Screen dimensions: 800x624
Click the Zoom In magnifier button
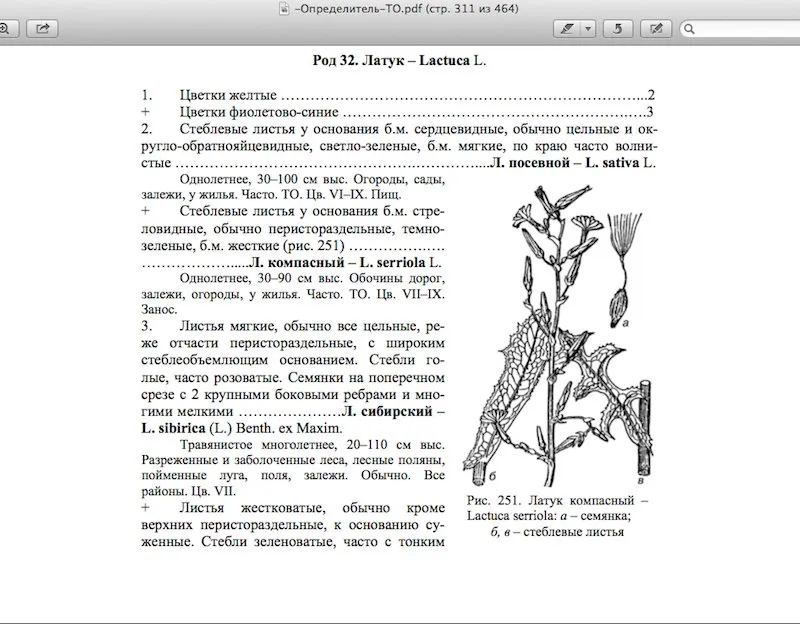pyautogui.click(x=6, y=29)
